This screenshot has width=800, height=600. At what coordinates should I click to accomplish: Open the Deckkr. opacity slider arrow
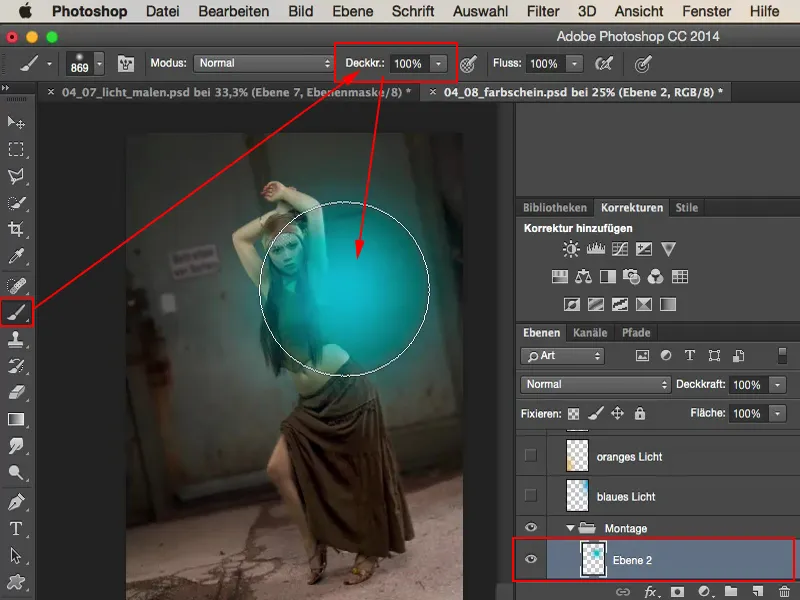[x=438, y=64]
